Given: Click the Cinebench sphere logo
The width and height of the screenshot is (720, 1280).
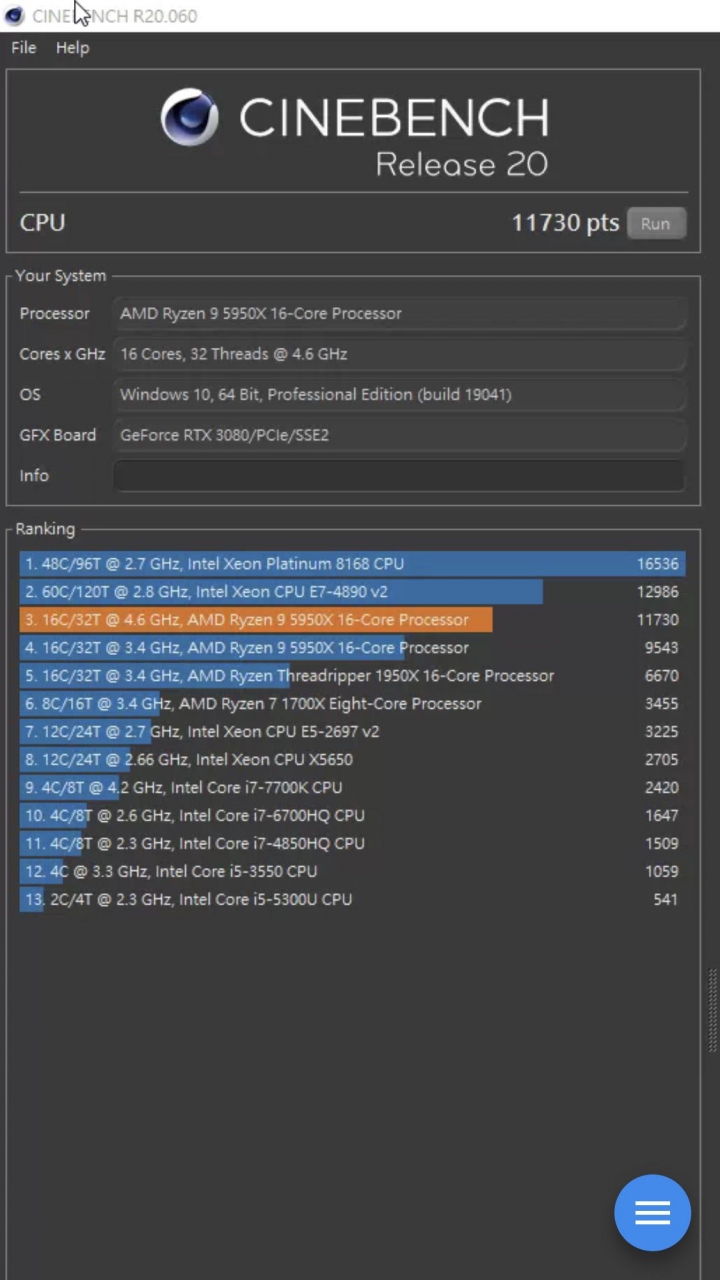Looking at the screenshot, I should (x=189, y=118).
